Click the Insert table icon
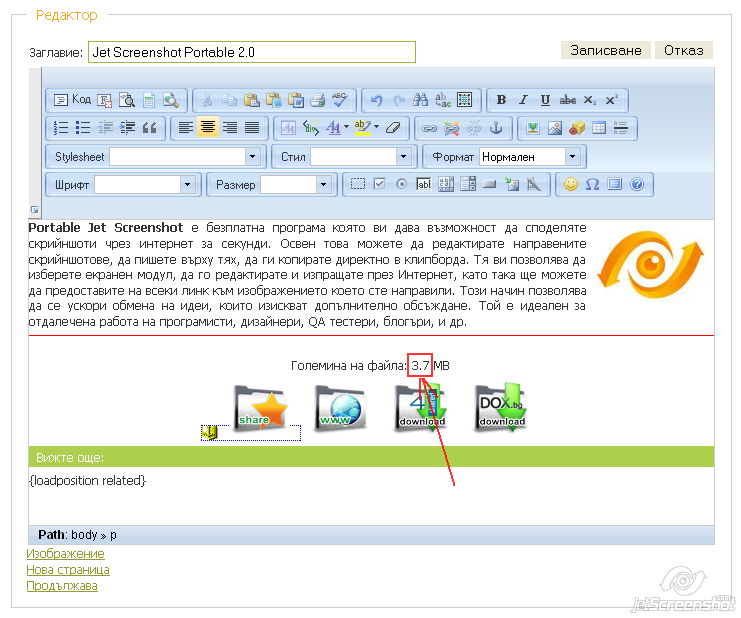The height and width of the screenshot is (618, 741). pos(599,128)
